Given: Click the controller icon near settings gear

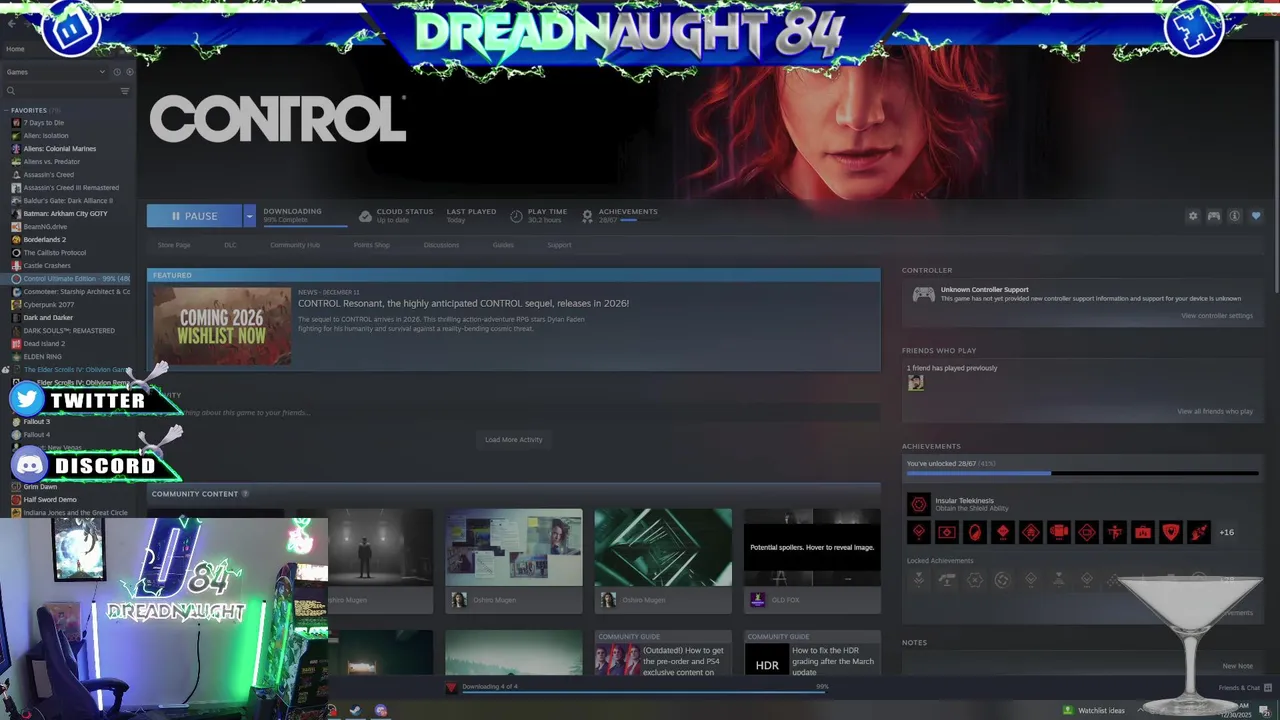Looking at the screenshot, I should 1214,216.
